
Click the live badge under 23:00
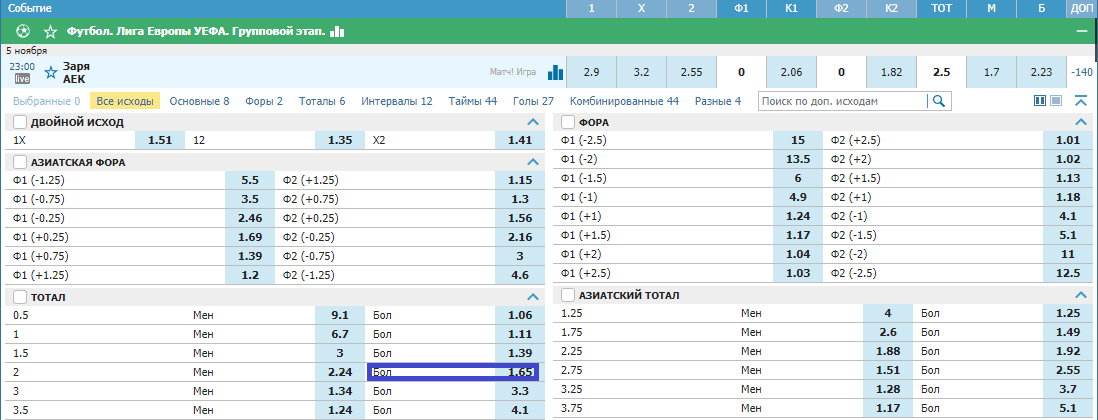coord(22,78)
